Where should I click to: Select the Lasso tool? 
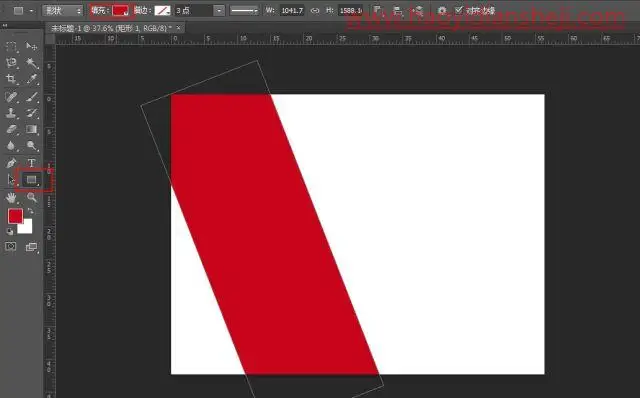(11, 62)
